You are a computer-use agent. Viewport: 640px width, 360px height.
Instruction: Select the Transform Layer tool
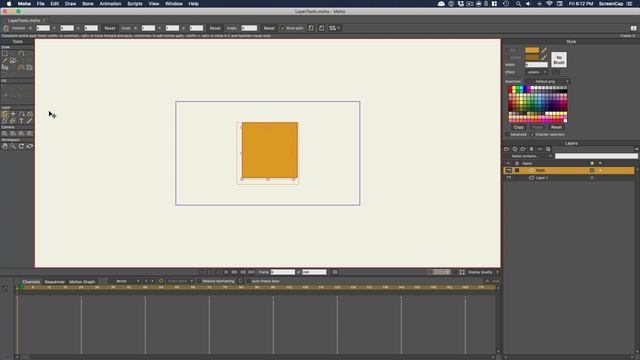5,114
